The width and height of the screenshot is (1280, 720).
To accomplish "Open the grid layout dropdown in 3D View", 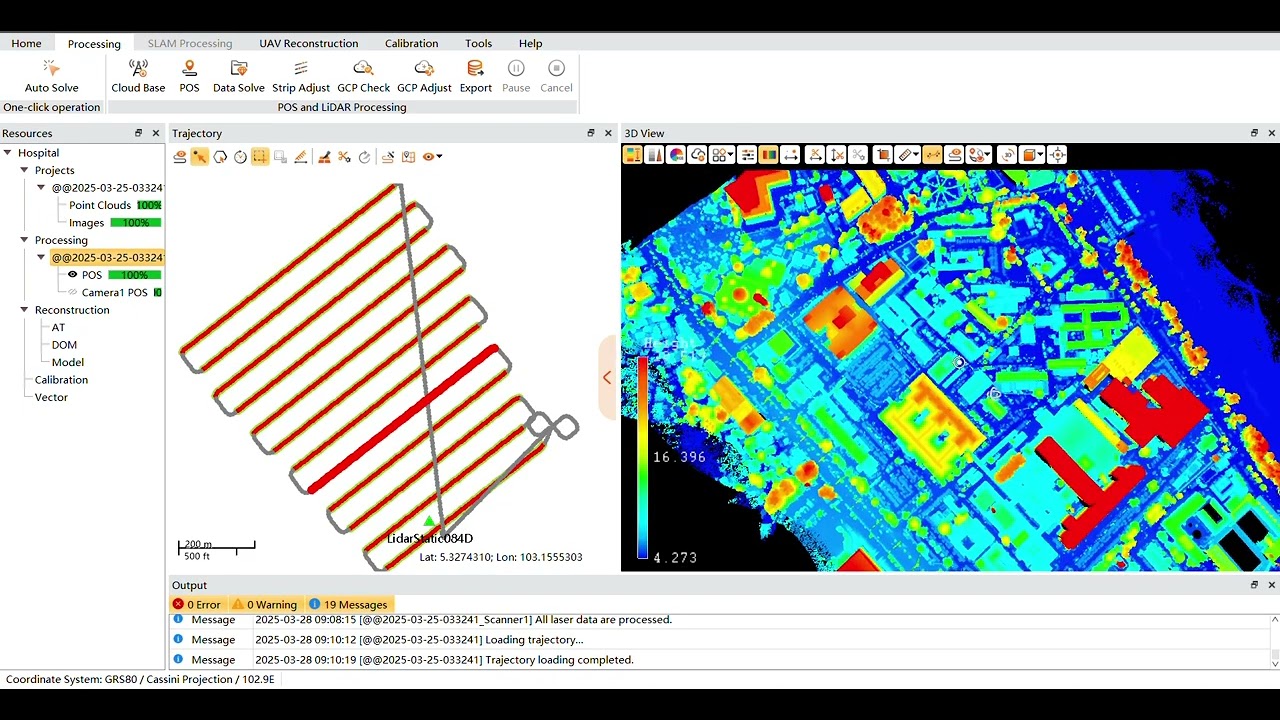I will (731, 155).
